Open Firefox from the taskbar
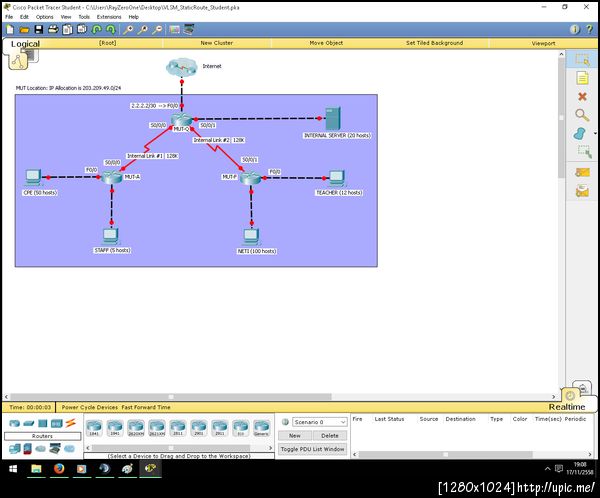Screen dimensions: 600x498 click(x=59, y=469)
